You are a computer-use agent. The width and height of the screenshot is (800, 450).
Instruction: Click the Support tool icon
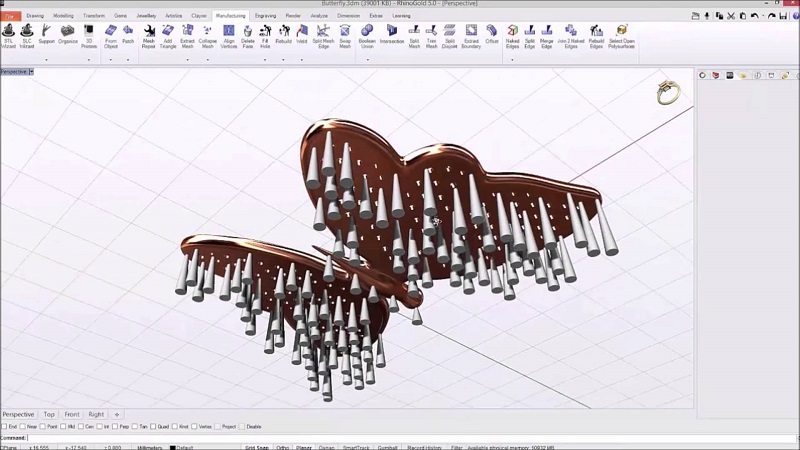[46, 35]
